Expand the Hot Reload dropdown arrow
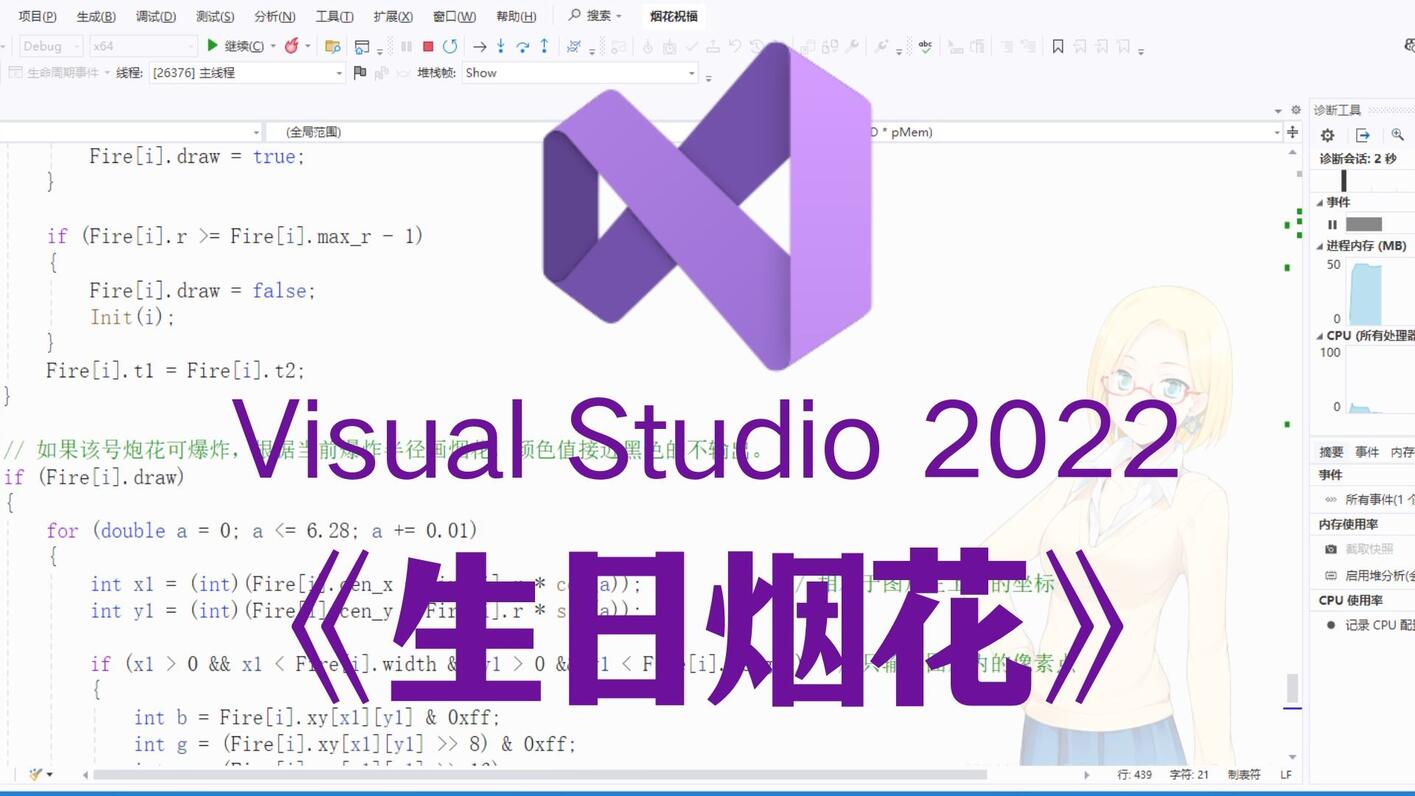The height and width of the screenshot is (796, 1415). (x=308, y=46)
